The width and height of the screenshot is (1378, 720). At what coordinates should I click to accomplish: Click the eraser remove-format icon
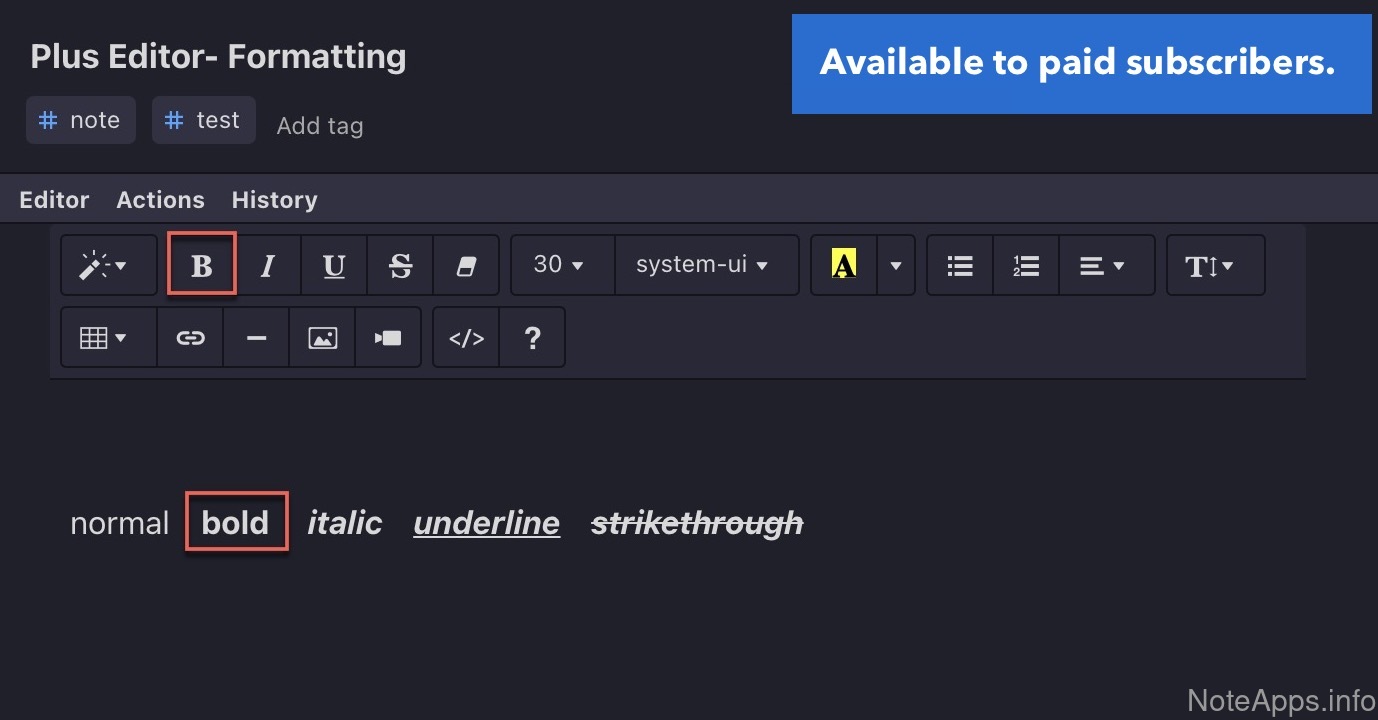pyautogui.click(x=466, y=265)
